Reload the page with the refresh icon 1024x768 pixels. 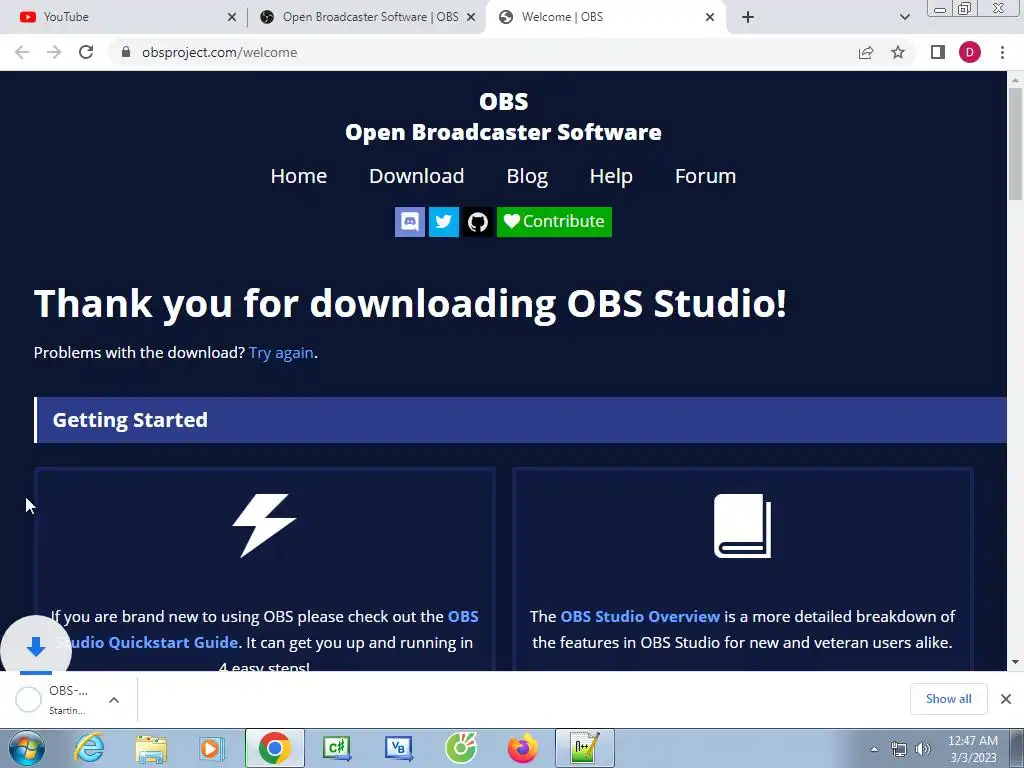click(x=86, y=52)
